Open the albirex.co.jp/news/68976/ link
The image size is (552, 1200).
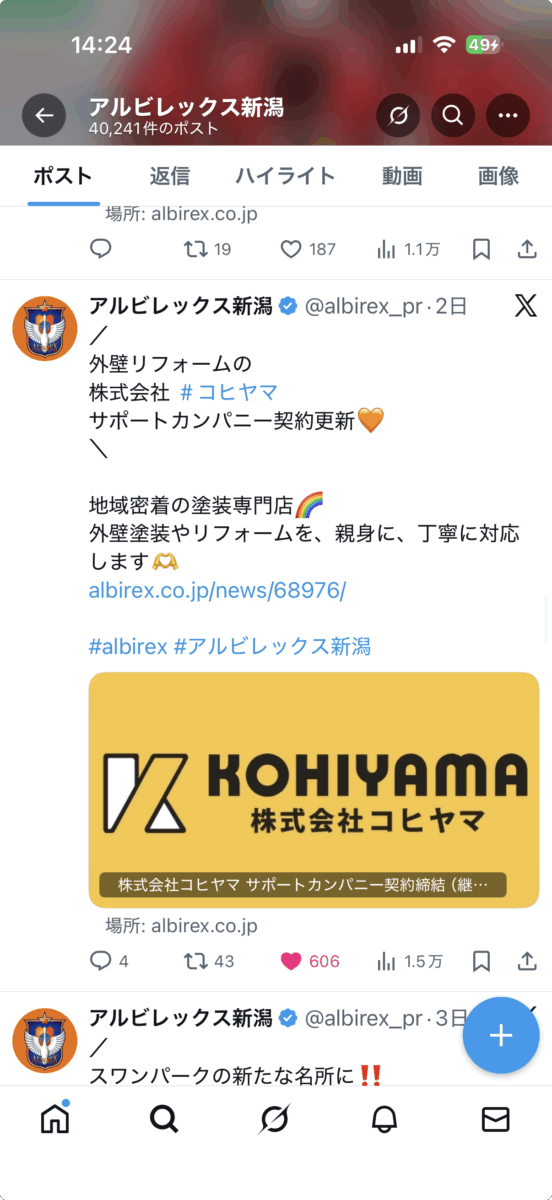[217, 590]
